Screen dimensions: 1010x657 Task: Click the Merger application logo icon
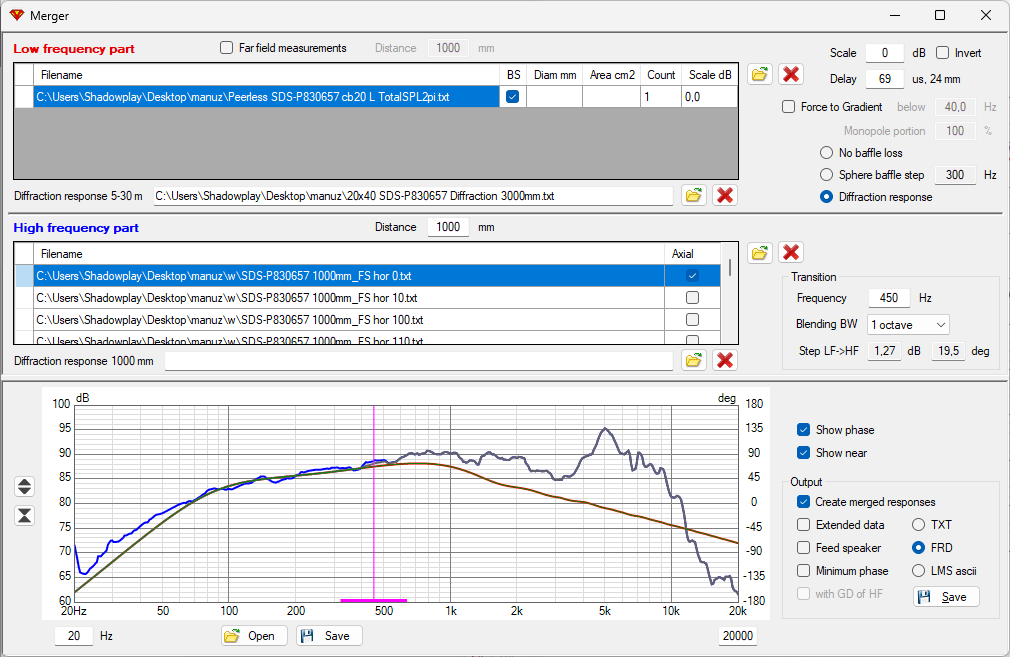tap(17, 15)
